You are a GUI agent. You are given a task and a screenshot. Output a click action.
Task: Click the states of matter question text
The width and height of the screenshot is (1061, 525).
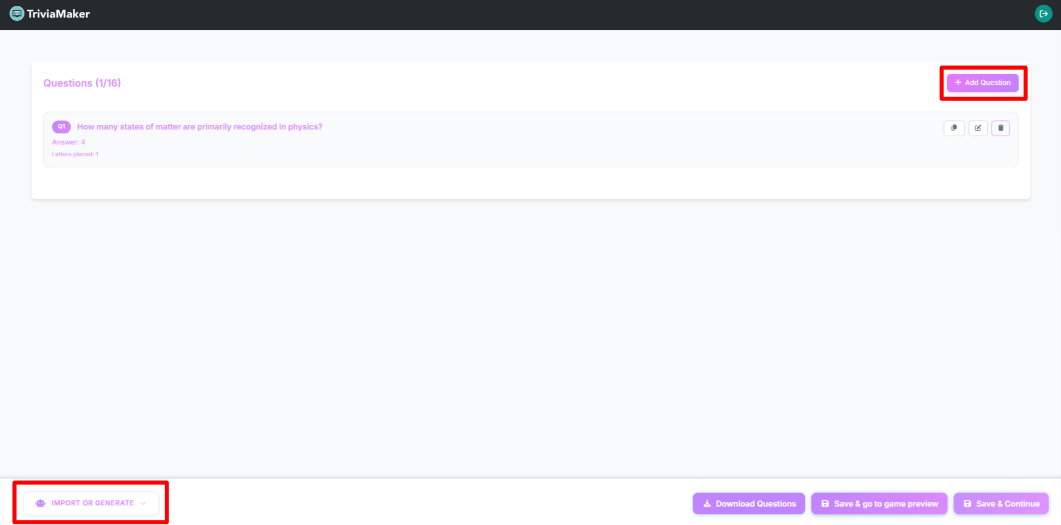[200, 127]
